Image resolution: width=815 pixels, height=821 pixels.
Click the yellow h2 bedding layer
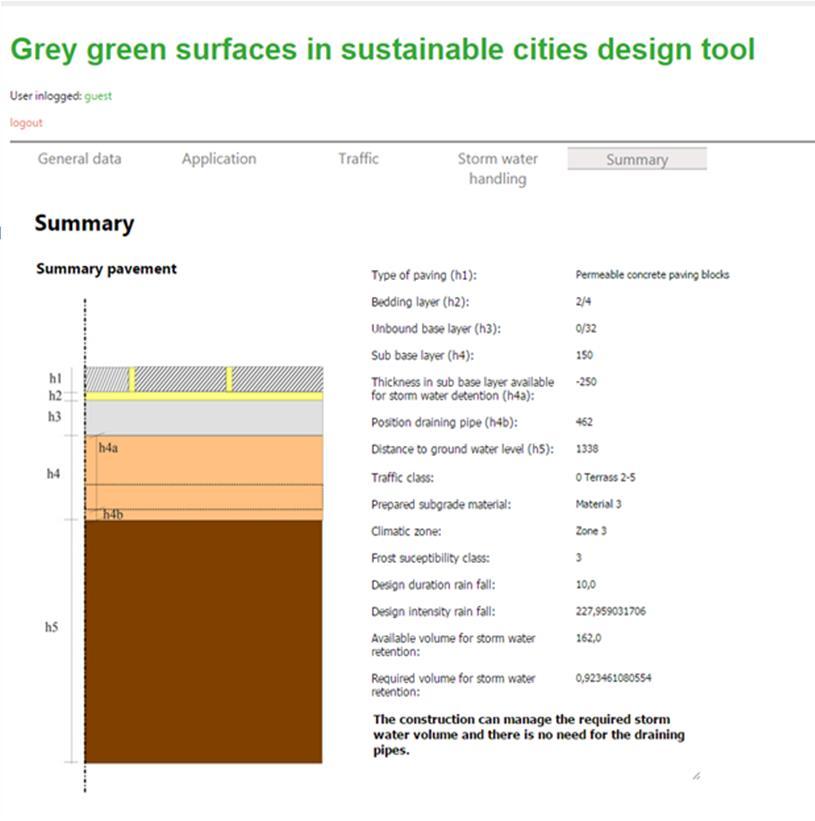204,396
